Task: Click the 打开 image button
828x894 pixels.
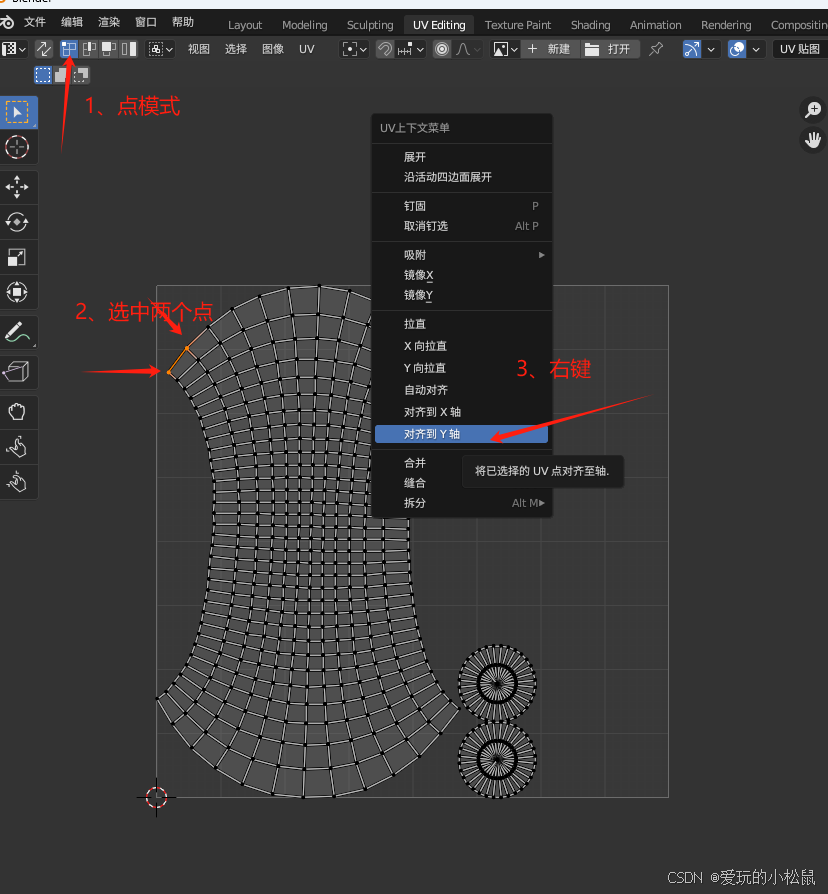Action: (610, 49)
